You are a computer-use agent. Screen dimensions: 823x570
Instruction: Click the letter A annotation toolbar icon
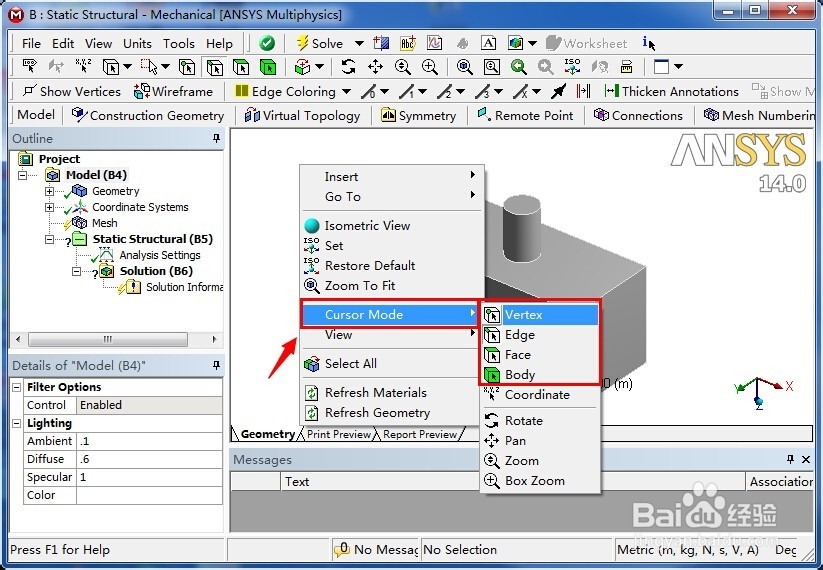click(488, 43)
